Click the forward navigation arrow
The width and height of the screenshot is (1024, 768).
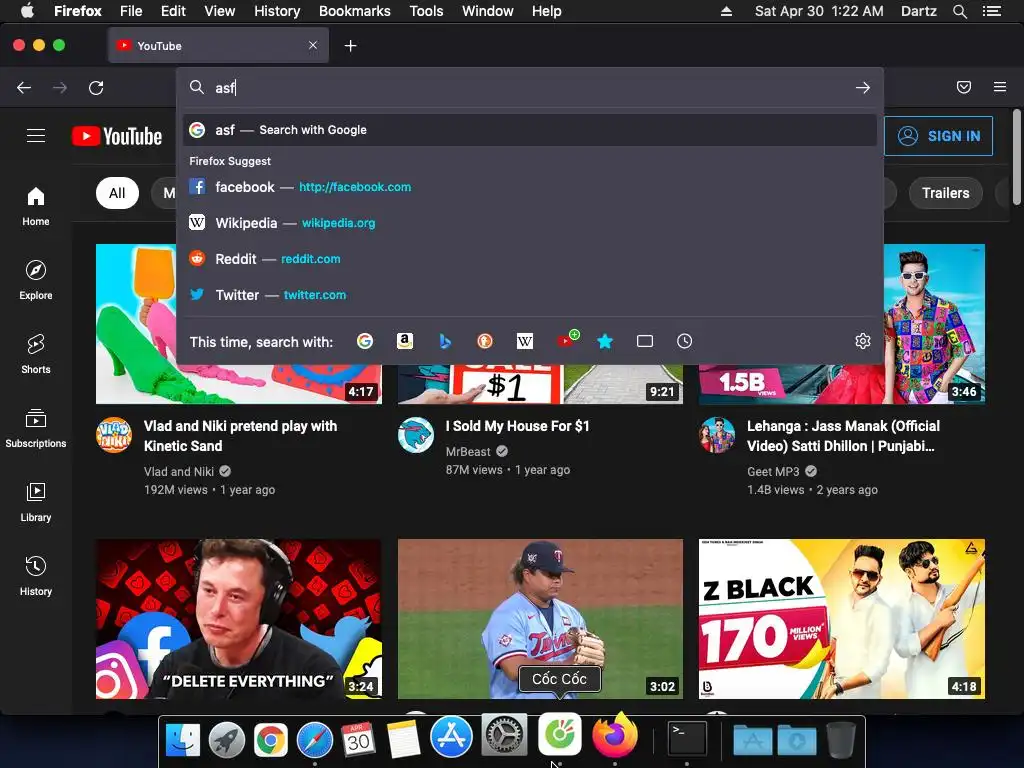(59, 88)
